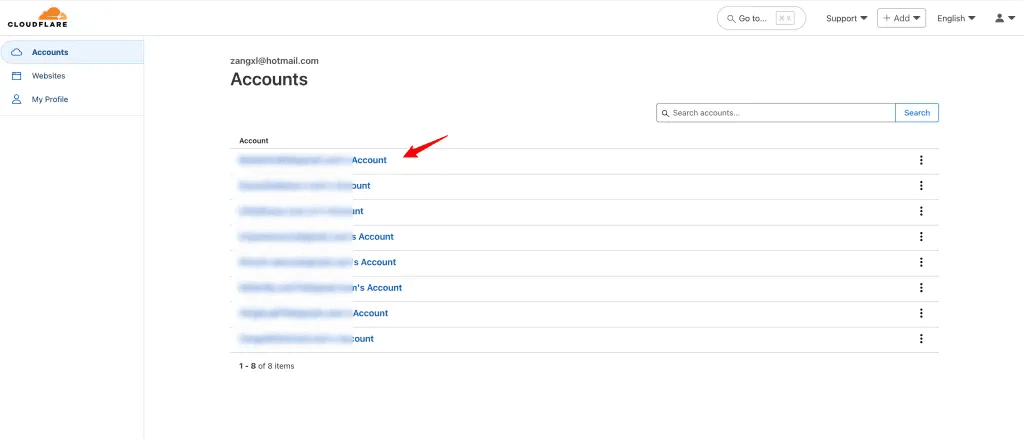
Task: Open three-dot menu for sixth account
Action: [x=921, y=288]
